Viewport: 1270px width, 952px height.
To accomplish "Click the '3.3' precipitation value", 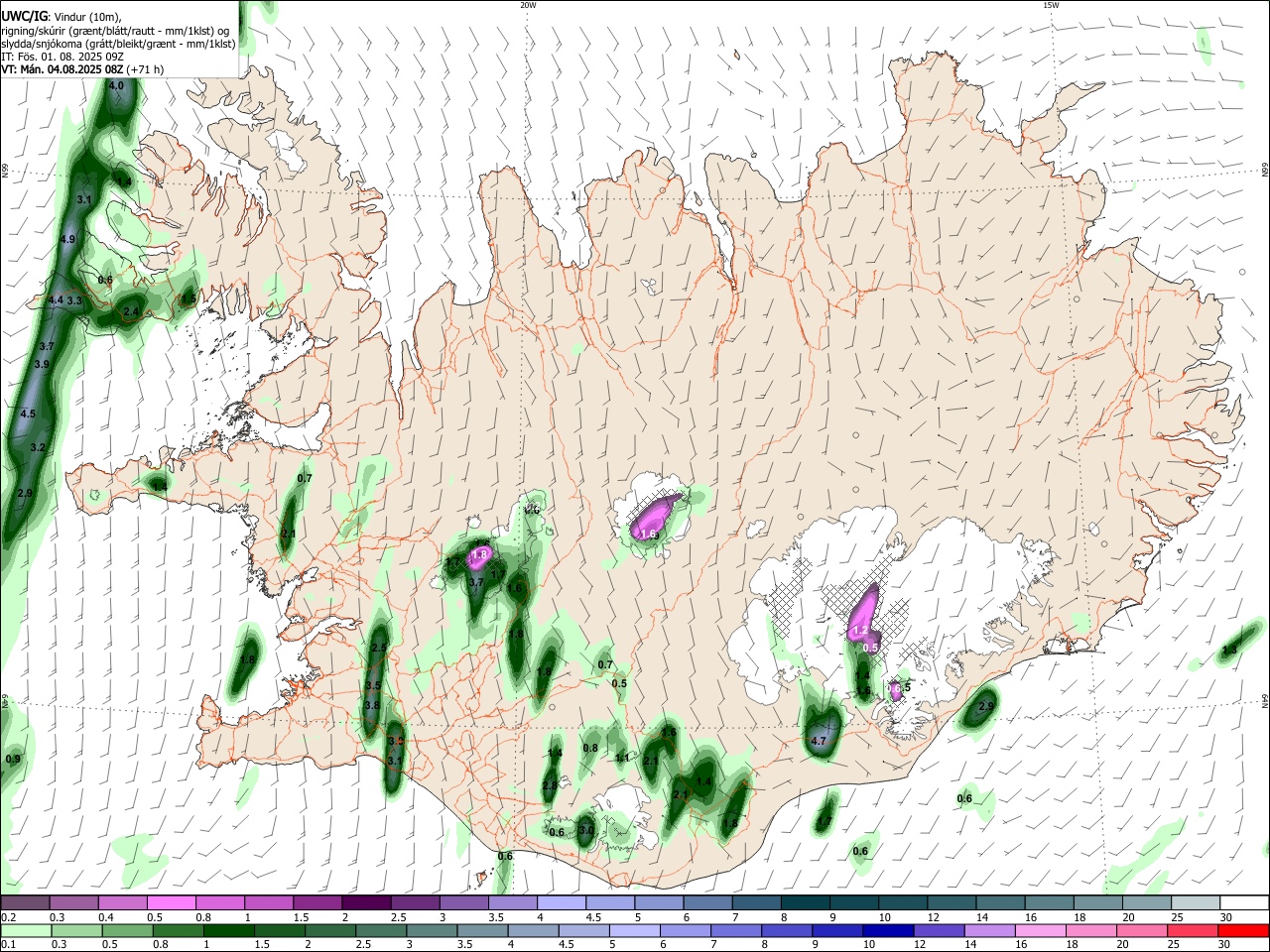I will 74,300.
